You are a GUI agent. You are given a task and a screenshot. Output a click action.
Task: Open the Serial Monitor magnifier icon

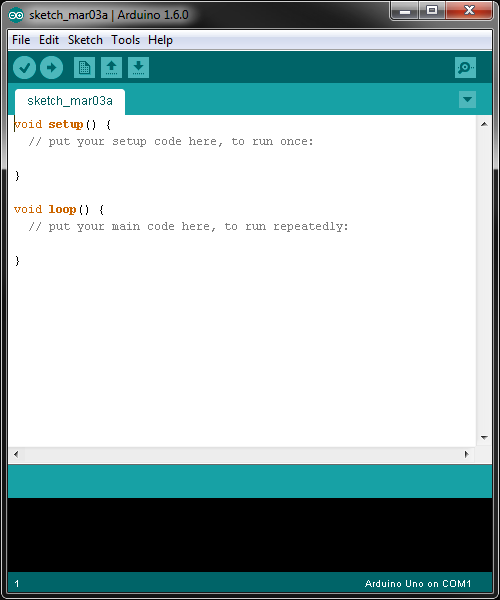click(466, 68)
